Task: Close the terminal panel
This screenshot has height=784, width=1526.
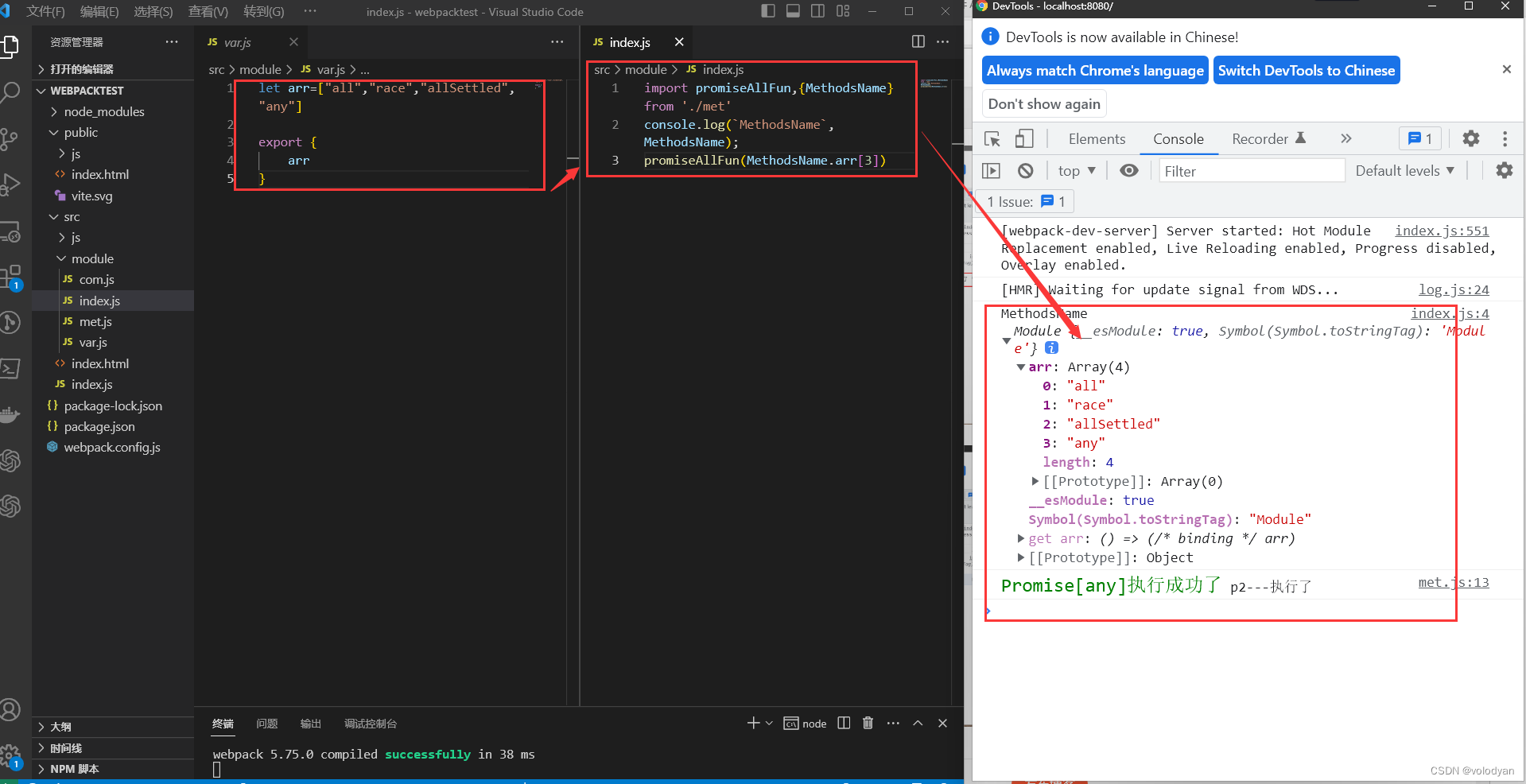Action: [942, 723]
